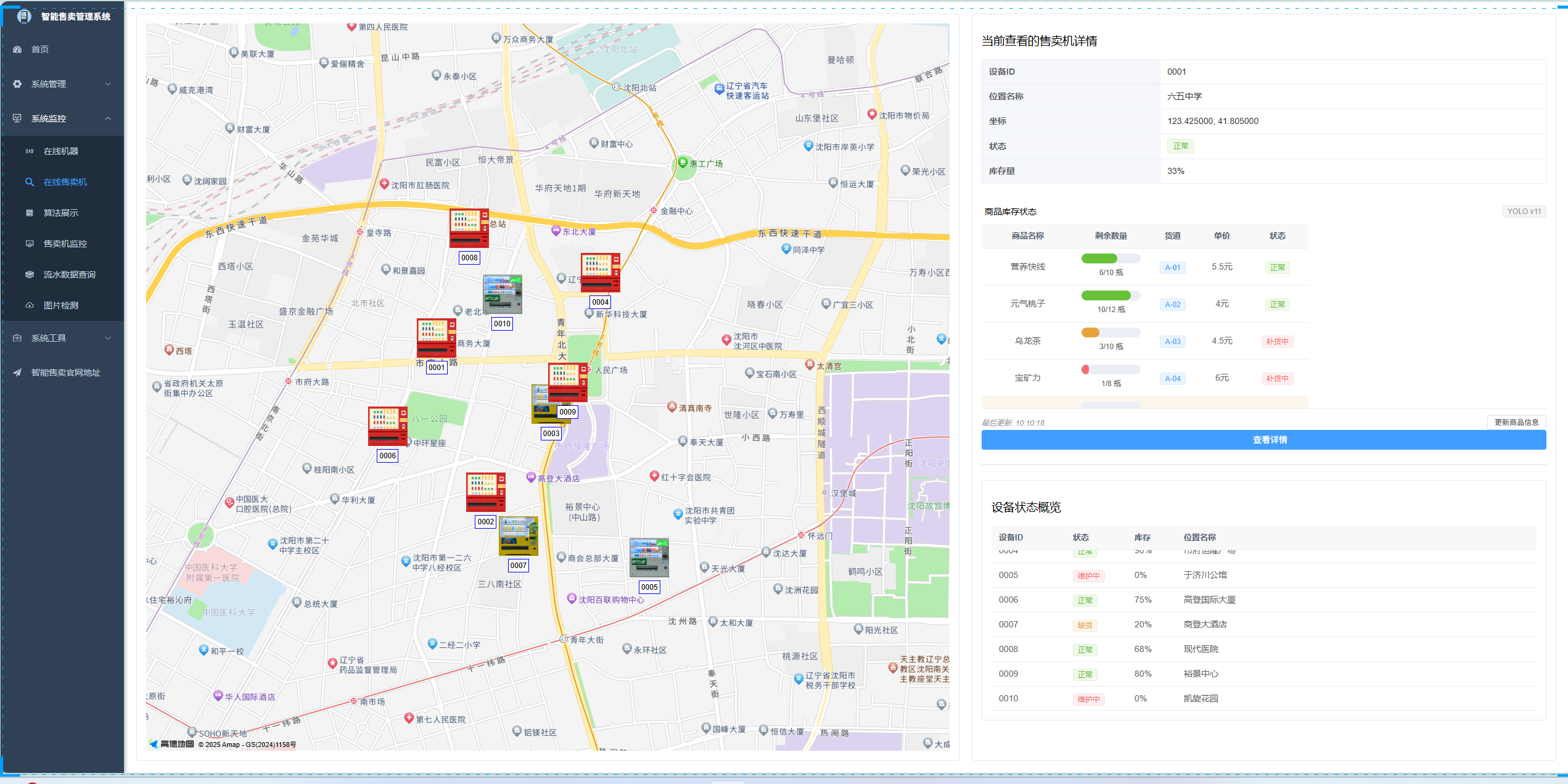1568x784 pixels.
Task: Select yellow vending machine marker 0007
Action: coord(518,536)
